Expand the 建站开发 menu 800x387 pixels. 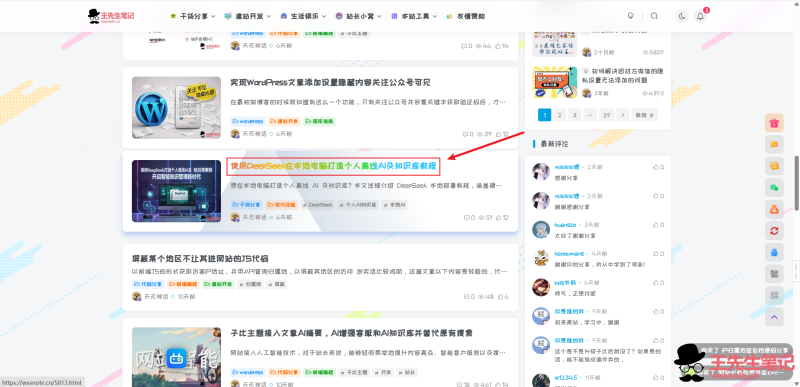pyautogui.click(x=247, y=16)
